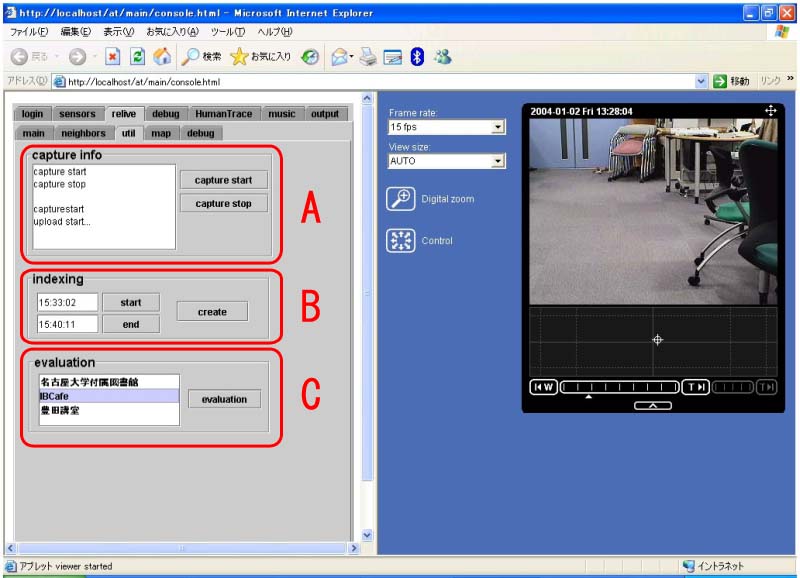Image resolution: width=800 pixels, height=578 pixels.
Task: Click the History globe icon
Action: pos(310,57)
